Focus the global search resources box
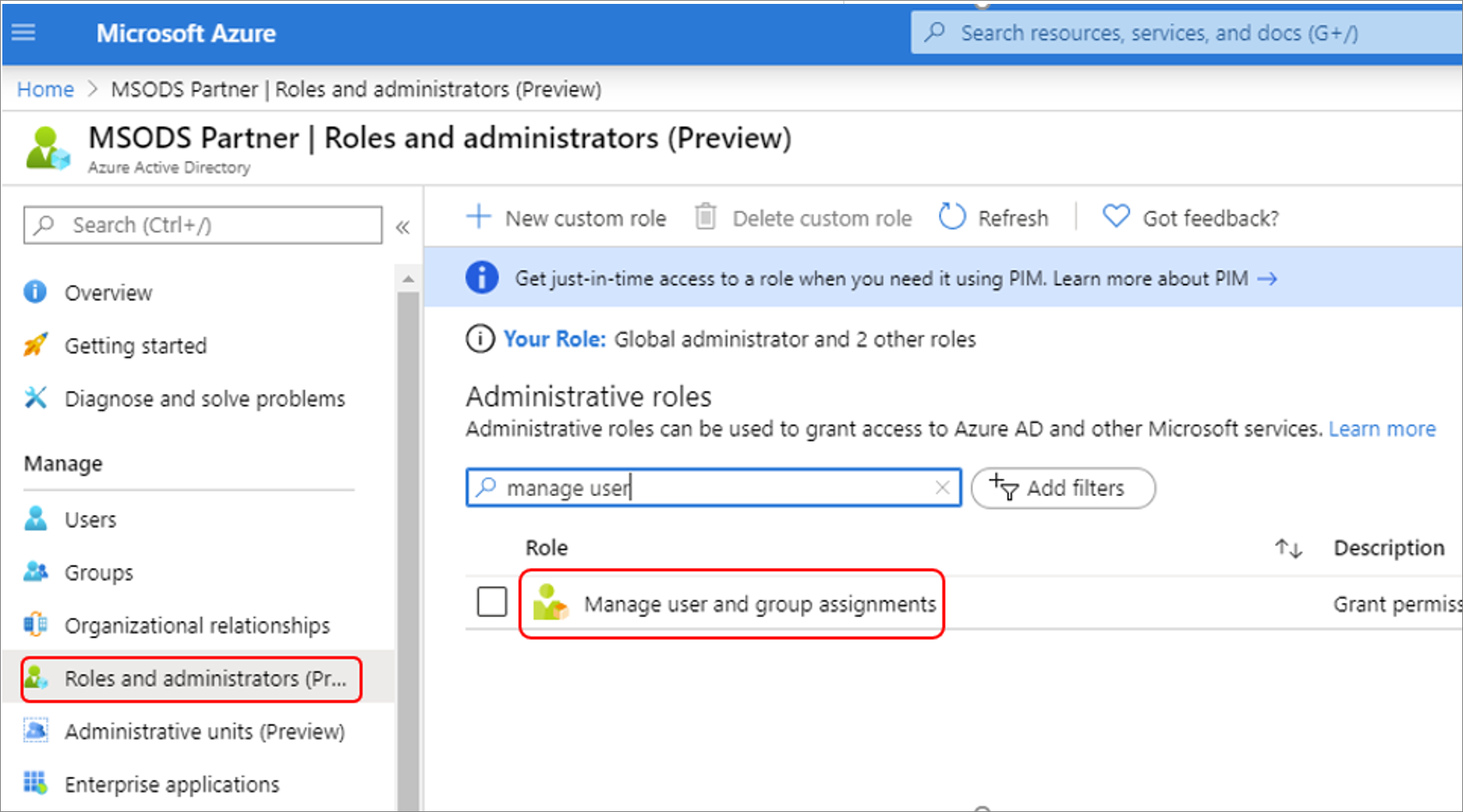Screen dimensions: 1463x812 click(x=1186, y=33)
